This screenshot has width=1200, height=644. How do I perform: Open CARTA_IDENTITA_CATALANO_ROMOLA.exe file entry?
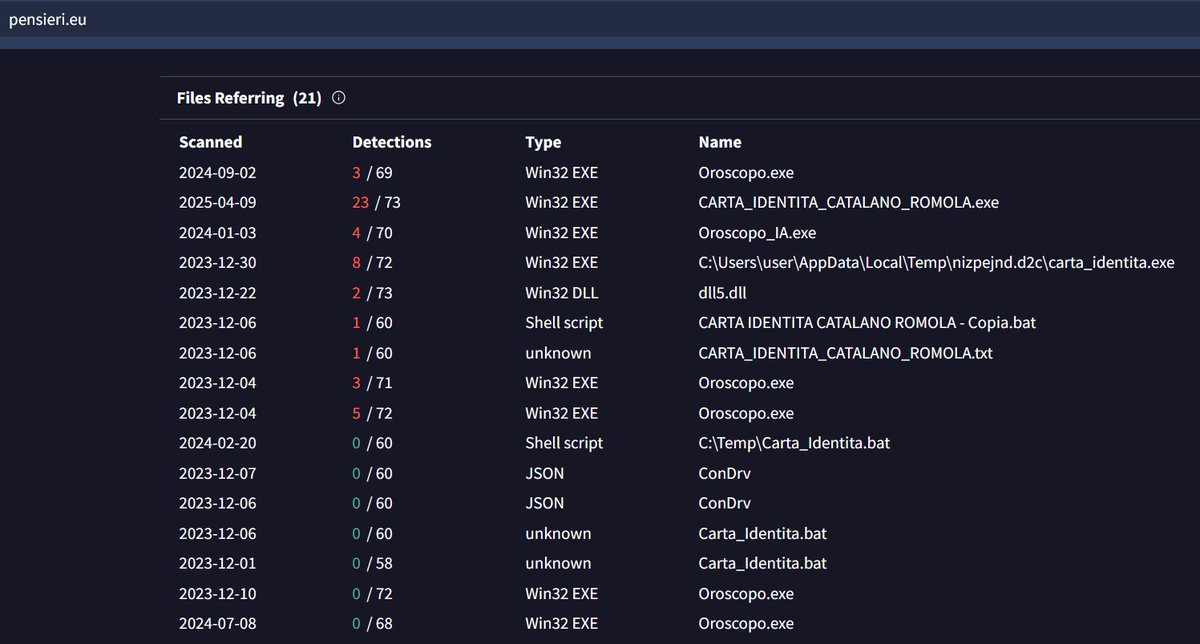848,202
